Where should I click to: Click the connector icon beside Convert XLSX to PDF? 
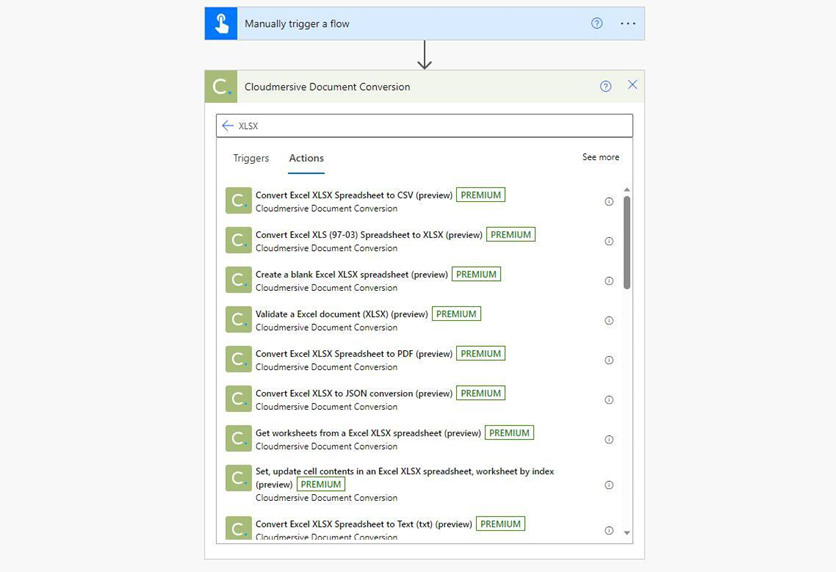pyautogui.click(x=238, y=359)
